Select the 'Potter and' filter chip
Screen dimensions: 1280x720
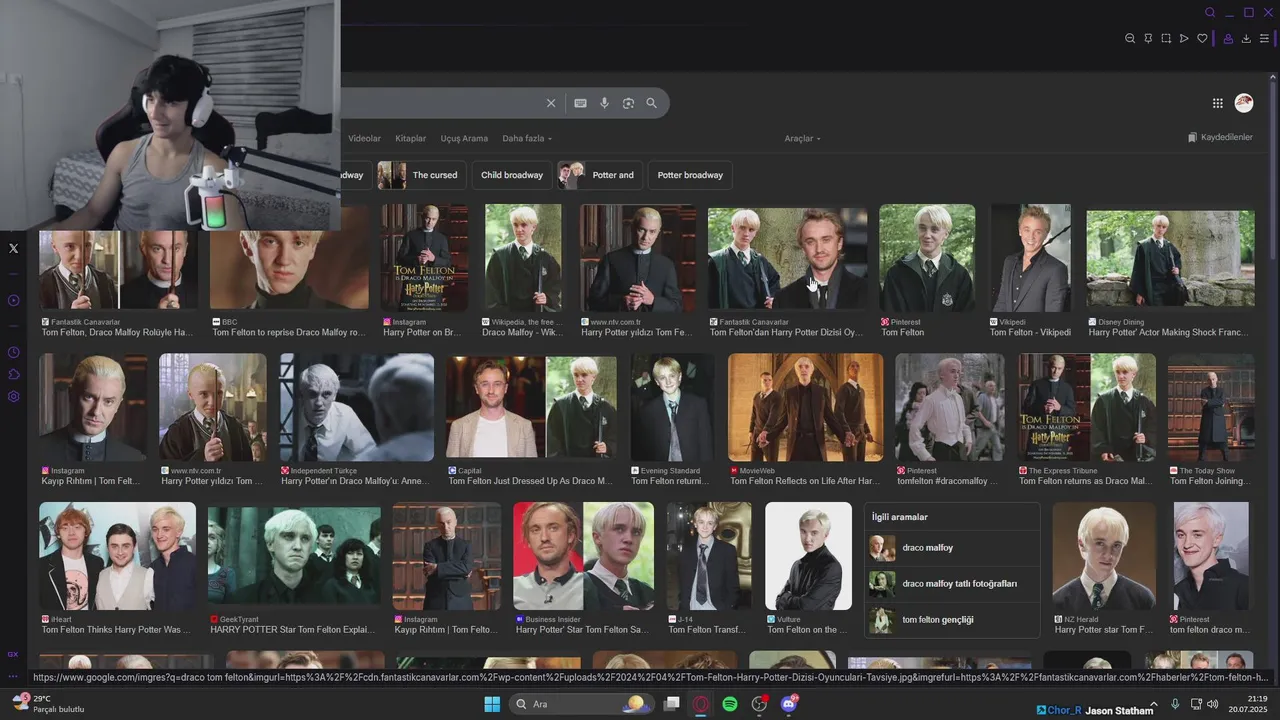[600, 175]
